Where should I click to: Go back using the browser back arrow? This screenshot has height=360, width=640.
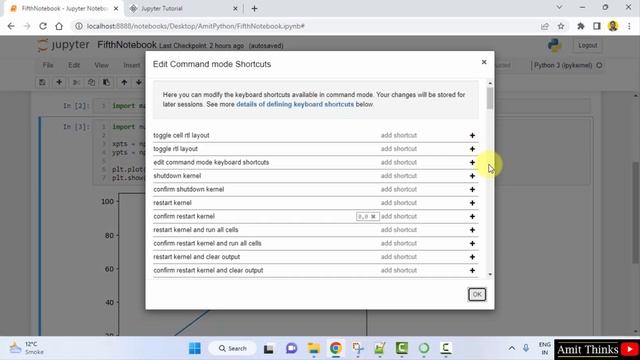(x=11, y=26)
